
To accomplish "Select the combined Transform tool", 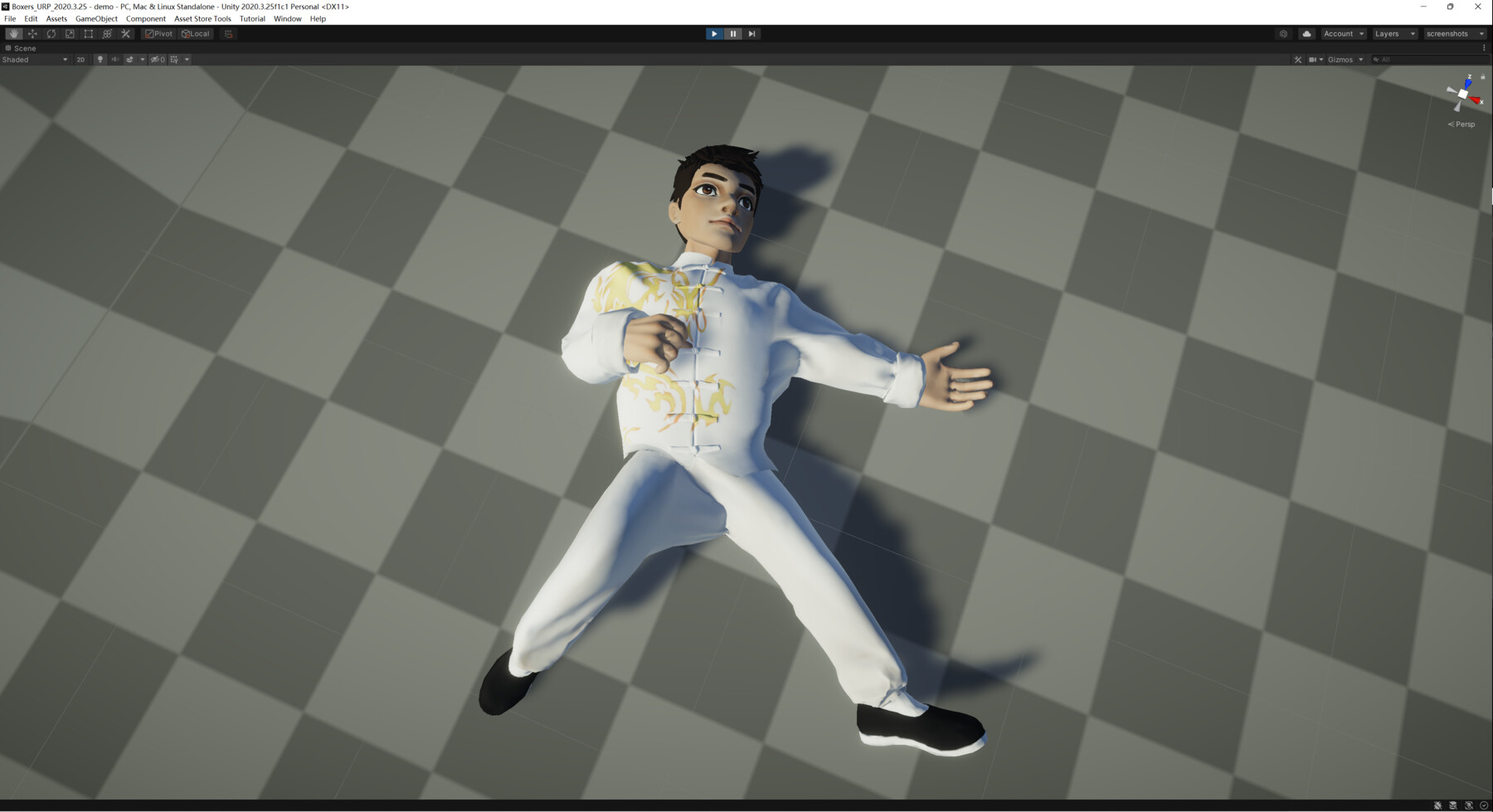I will (x=107, y=34).
